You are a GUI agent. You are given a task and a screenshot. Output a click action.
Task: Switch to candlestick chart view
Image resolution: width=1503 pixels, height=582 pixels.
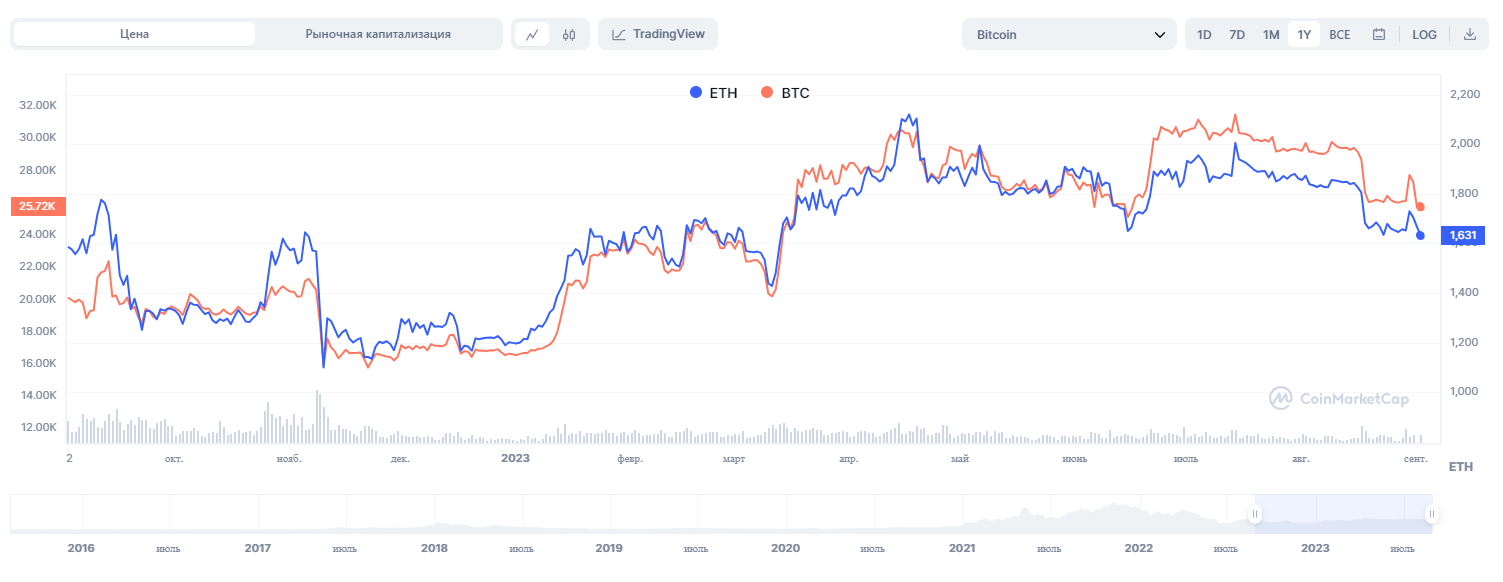[569, 34]
